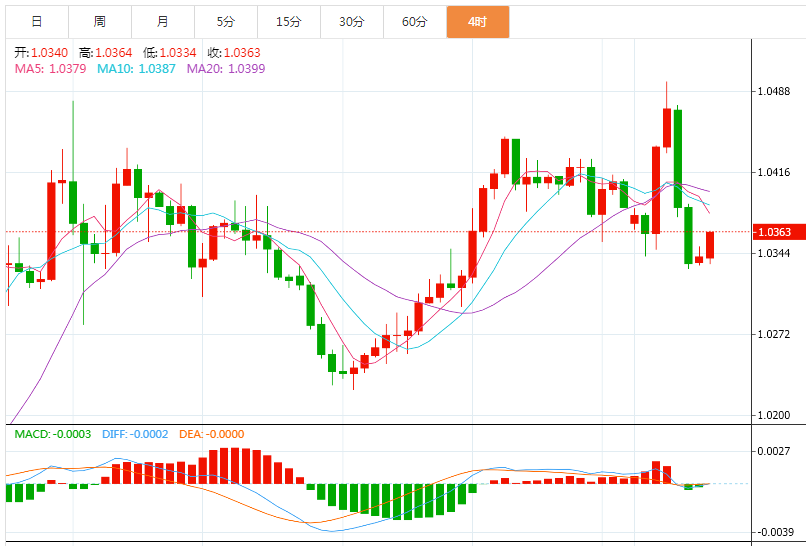Select the 周 weekly timeframe tab
806x546 pixels.
100,22
